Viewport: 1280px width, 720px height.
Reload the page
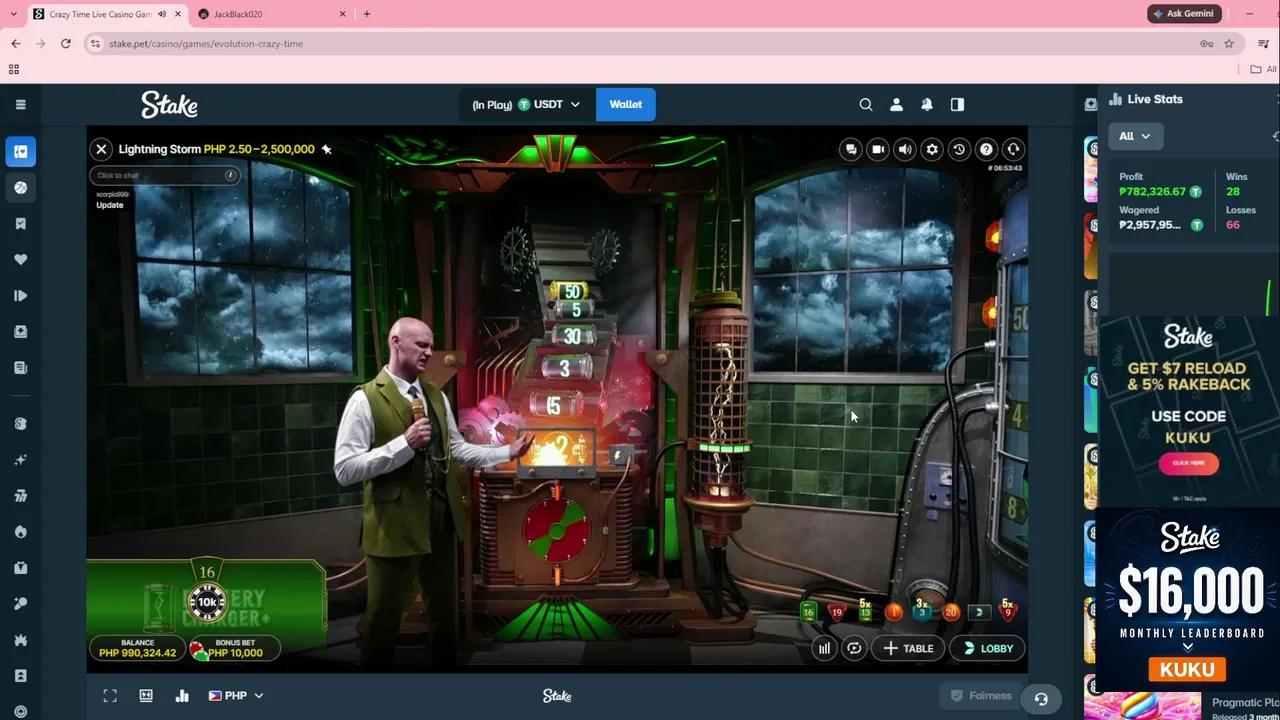point(66,44)
